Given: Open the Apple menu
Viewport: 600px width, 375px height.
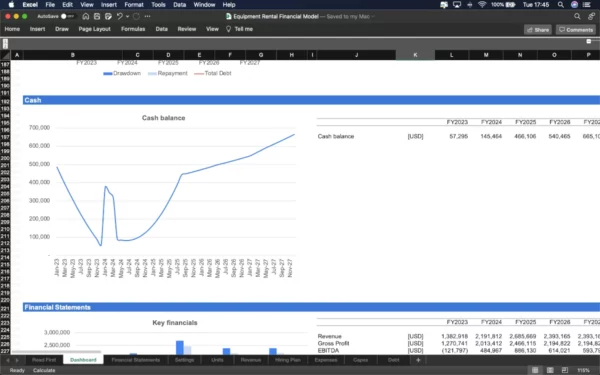Looking at the screenshot, I should tap(11, 5).
